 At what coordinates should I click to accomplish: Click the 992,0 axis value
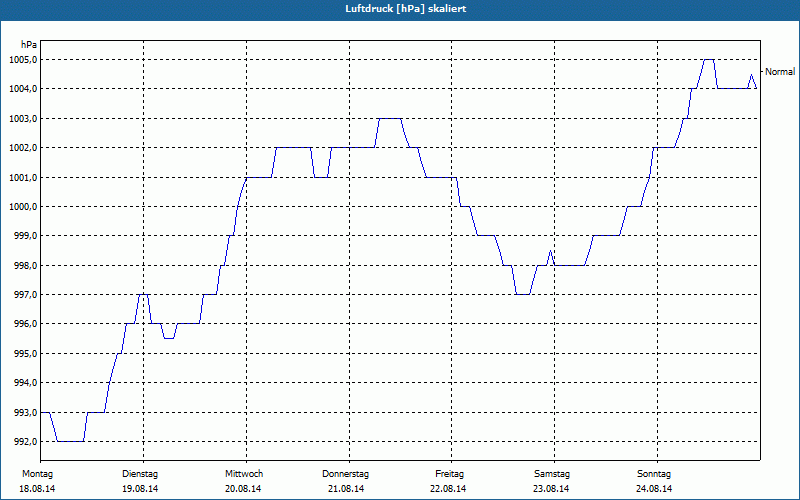click(24, 442)
